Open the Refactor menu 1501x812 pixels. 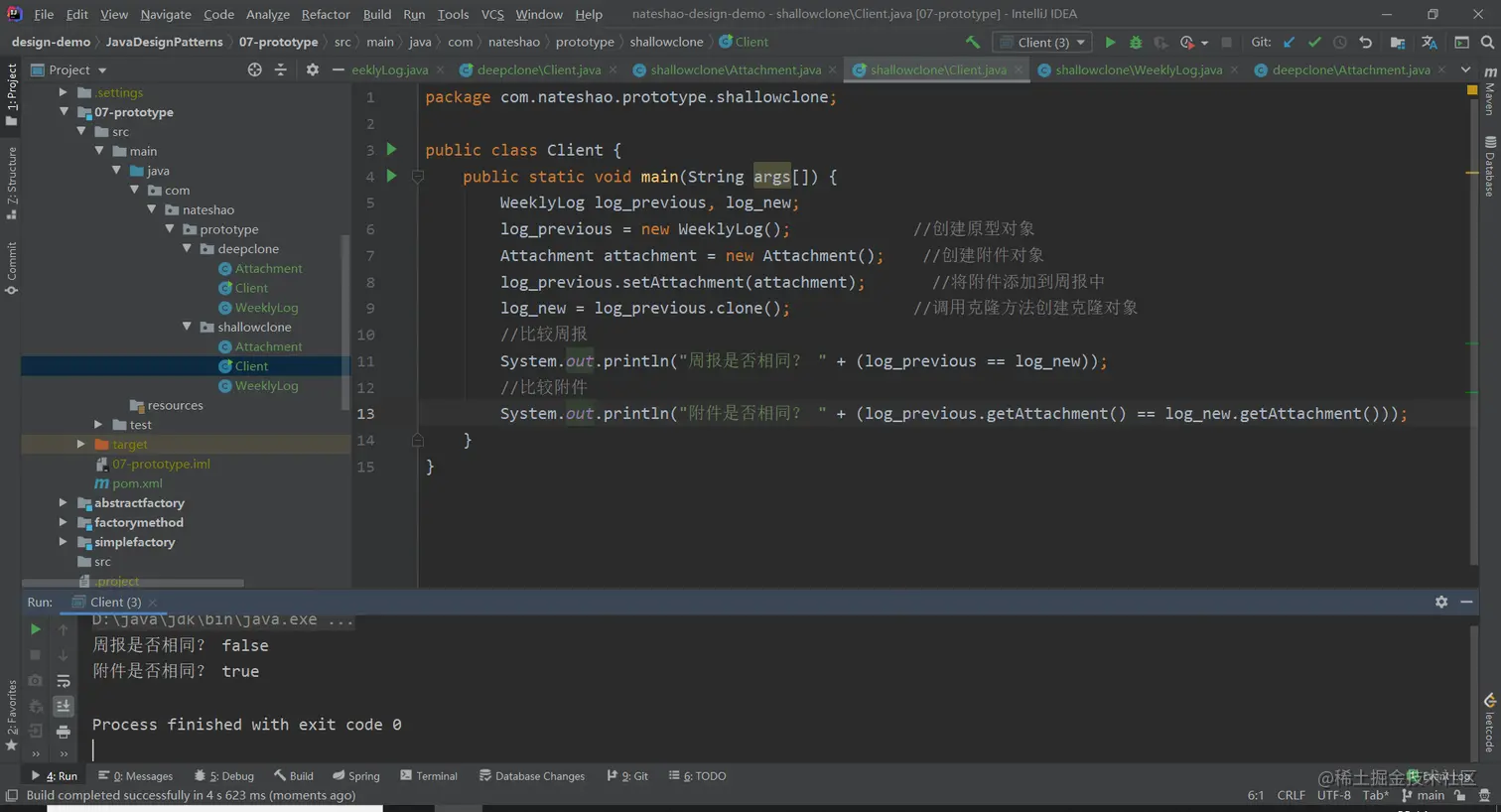[326, 14]
